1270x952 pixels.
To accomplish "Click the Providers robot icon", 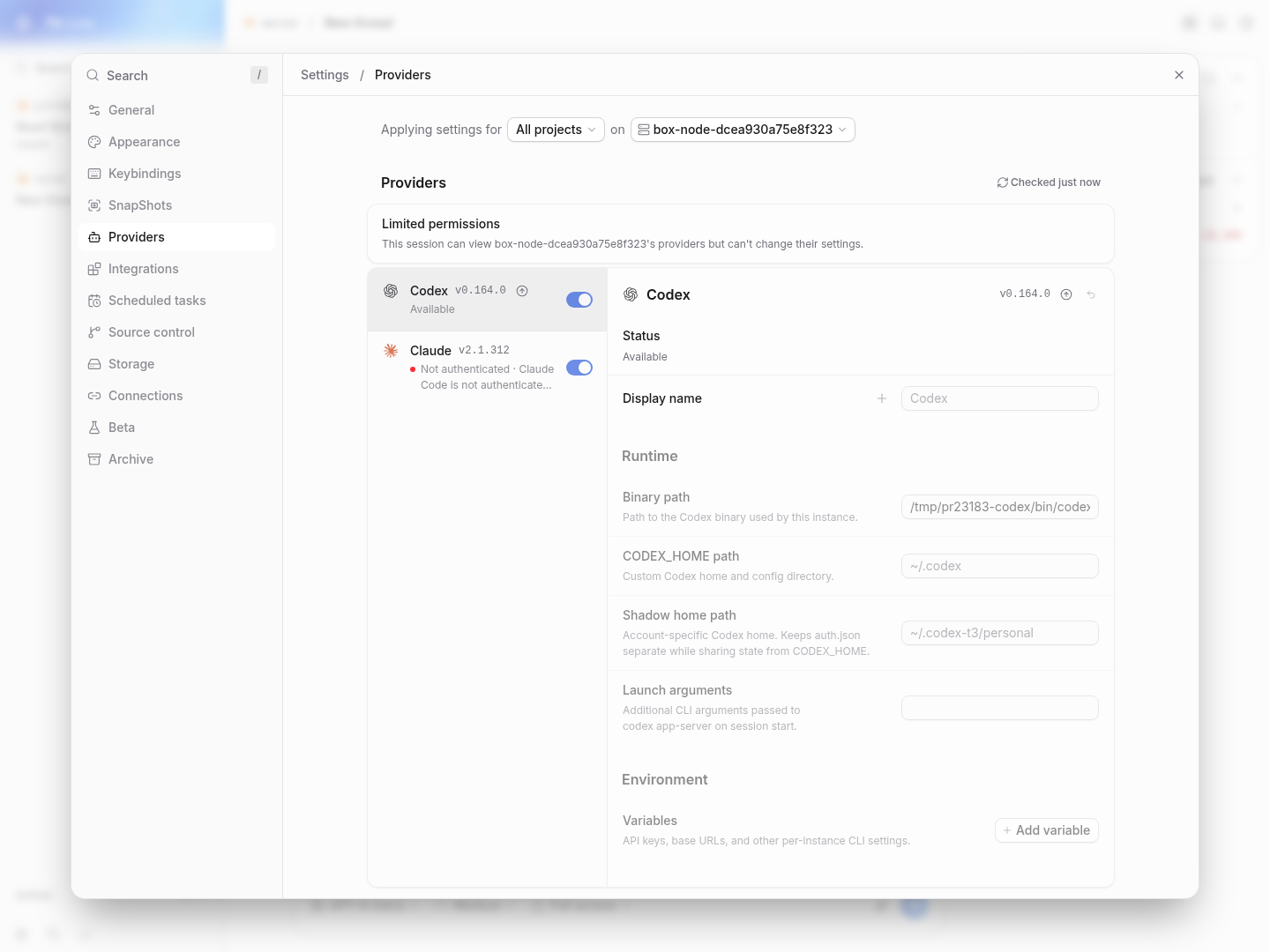I will click(94, 237).
